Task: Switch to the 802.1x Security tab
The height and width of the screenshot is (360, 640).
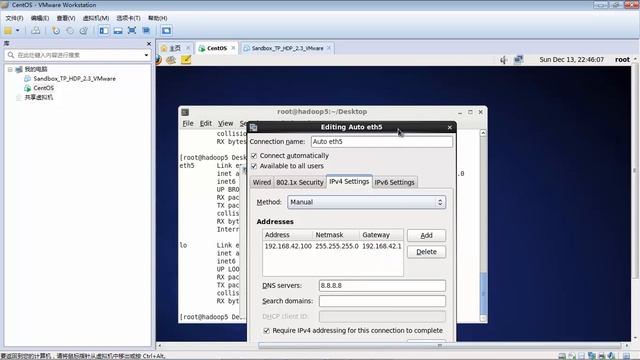Action: point(300,182)
